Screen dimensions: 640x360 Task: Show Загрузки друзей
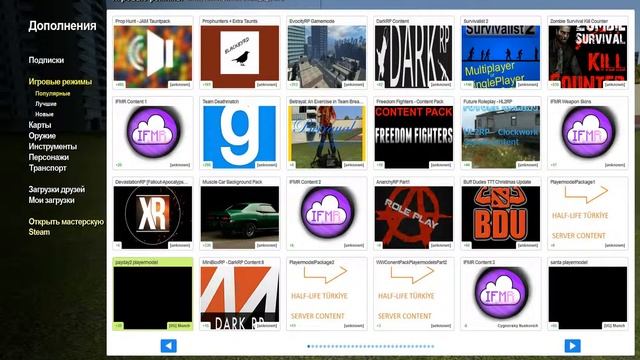click(x=57, y=189)
